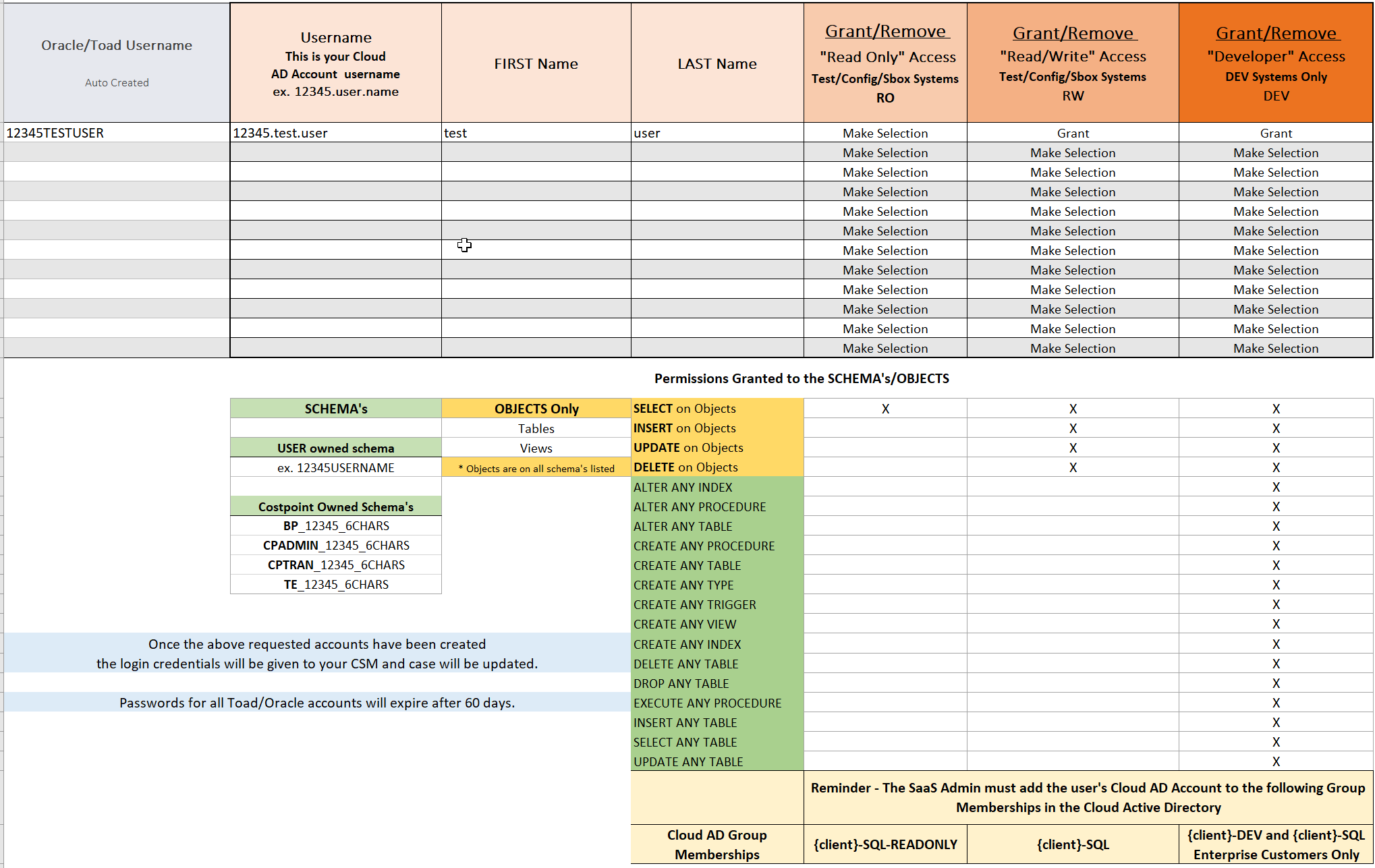Screen dimensions: 1375x868
Task: Click the 12345.test.user username cell
Action: click(335, 133)
